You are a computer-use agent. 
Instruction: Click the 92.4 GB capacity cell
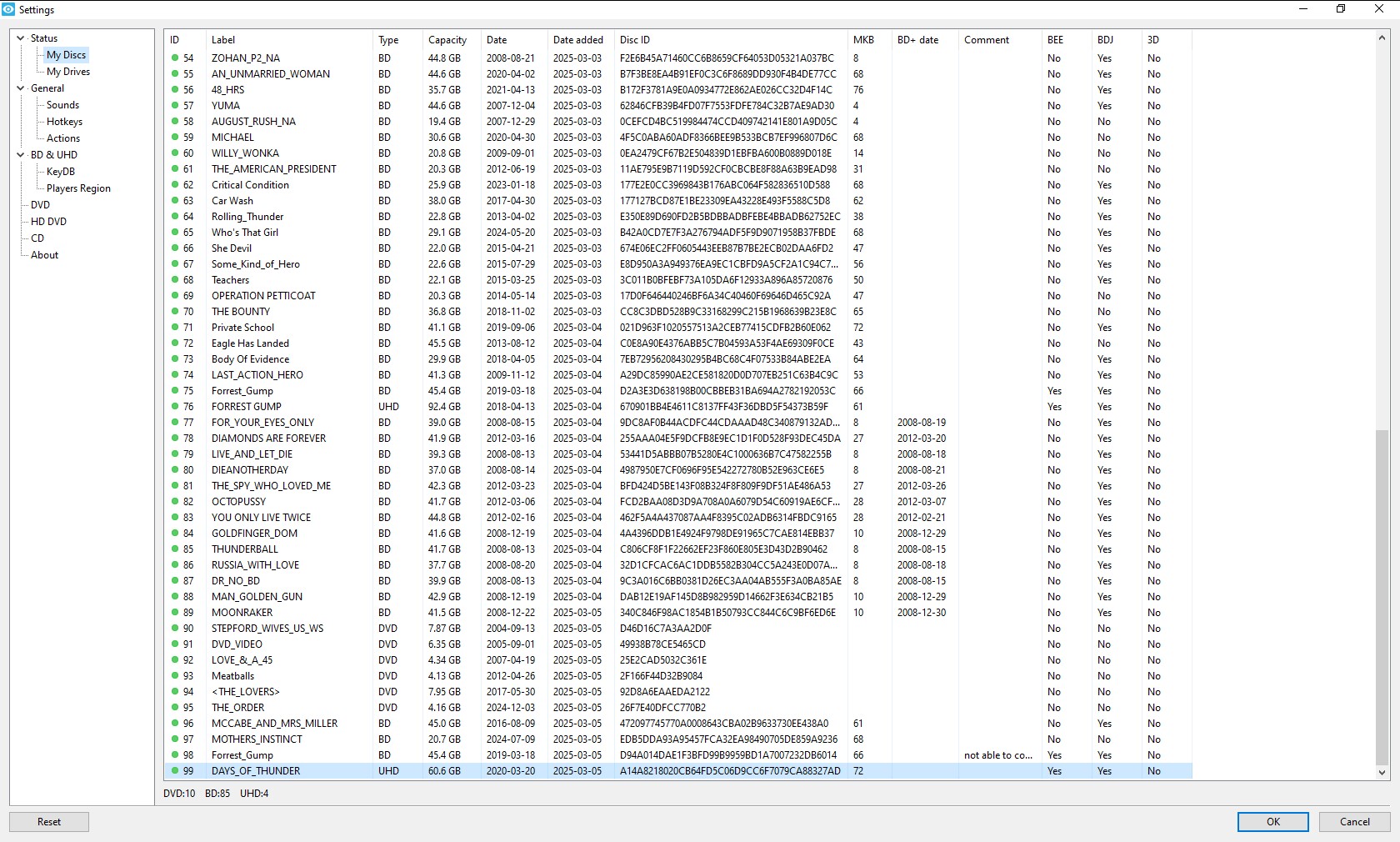[444, 407]
